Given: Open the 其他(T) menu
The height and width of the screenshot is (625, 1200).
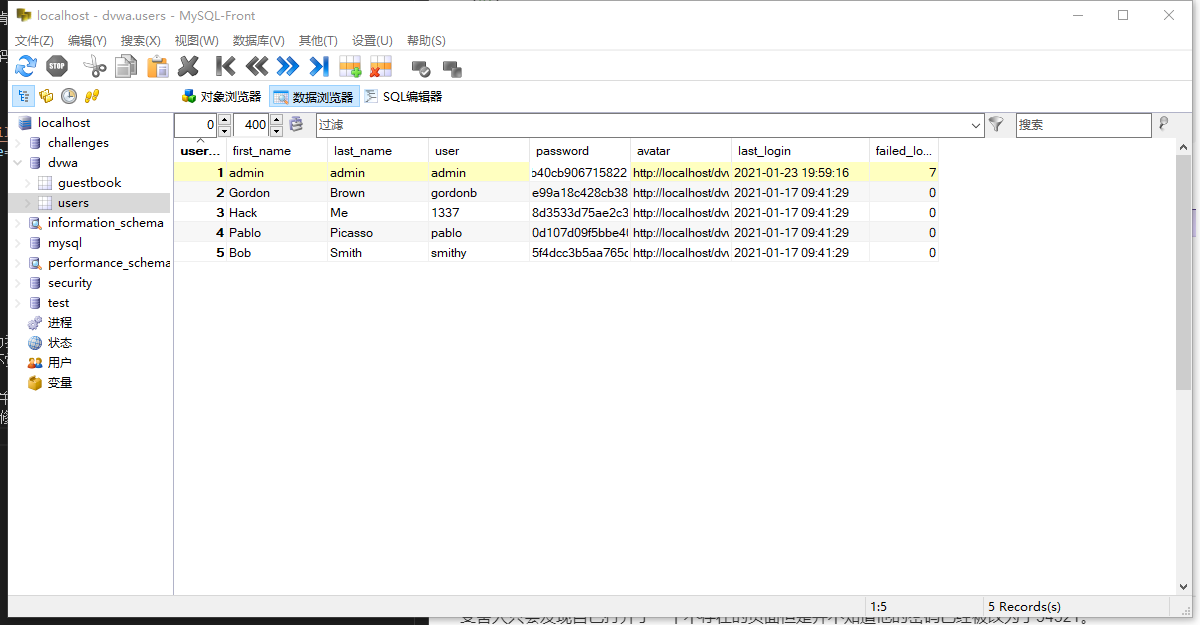Looking at the screenshot, I should (x=318, y=41).
